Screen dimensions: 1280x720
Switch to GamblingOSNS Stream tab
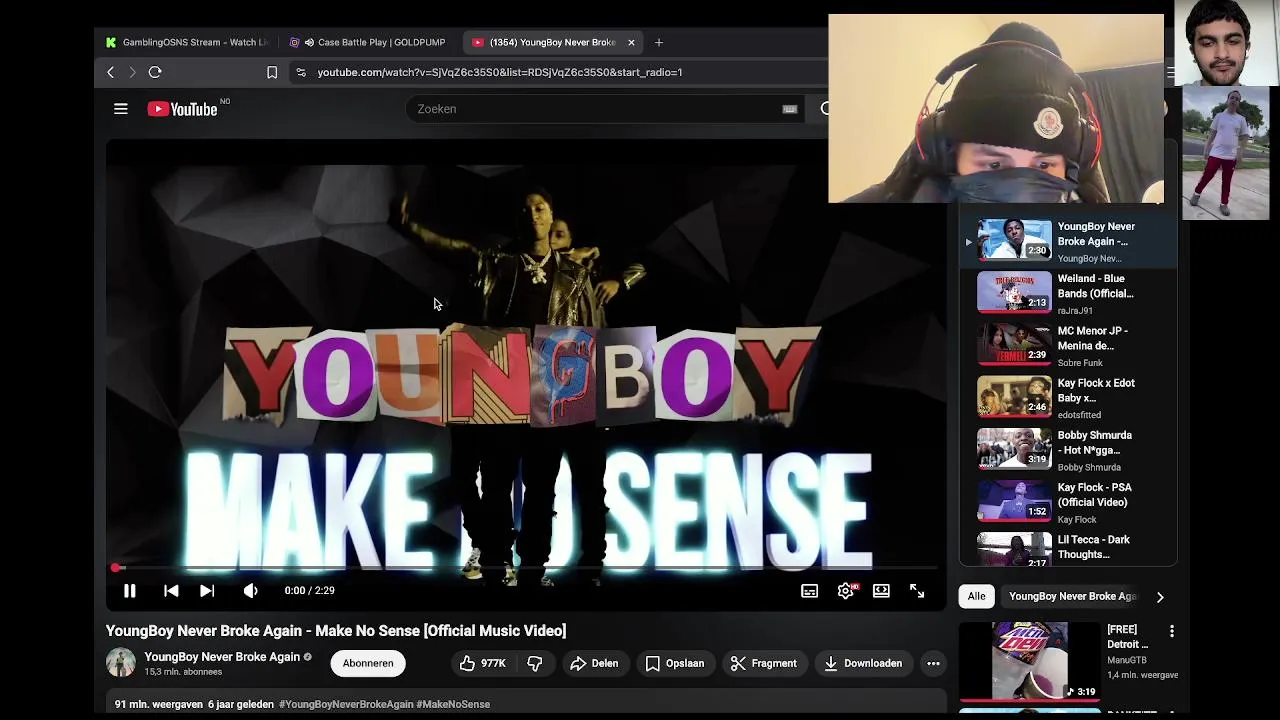(187, 42)
